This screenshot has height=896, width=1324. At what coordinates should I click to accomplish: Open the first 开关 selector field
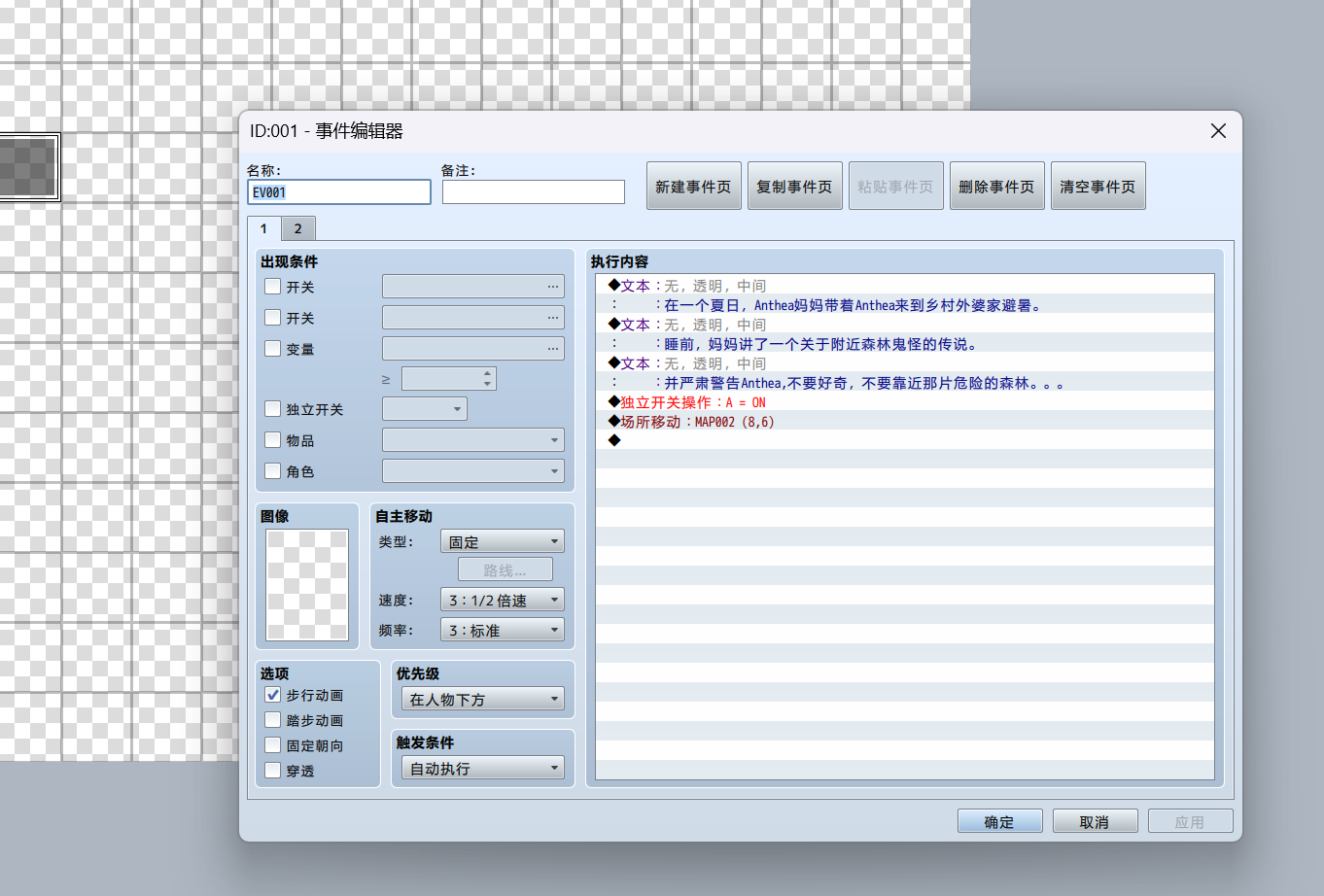(x=473, y=287)
